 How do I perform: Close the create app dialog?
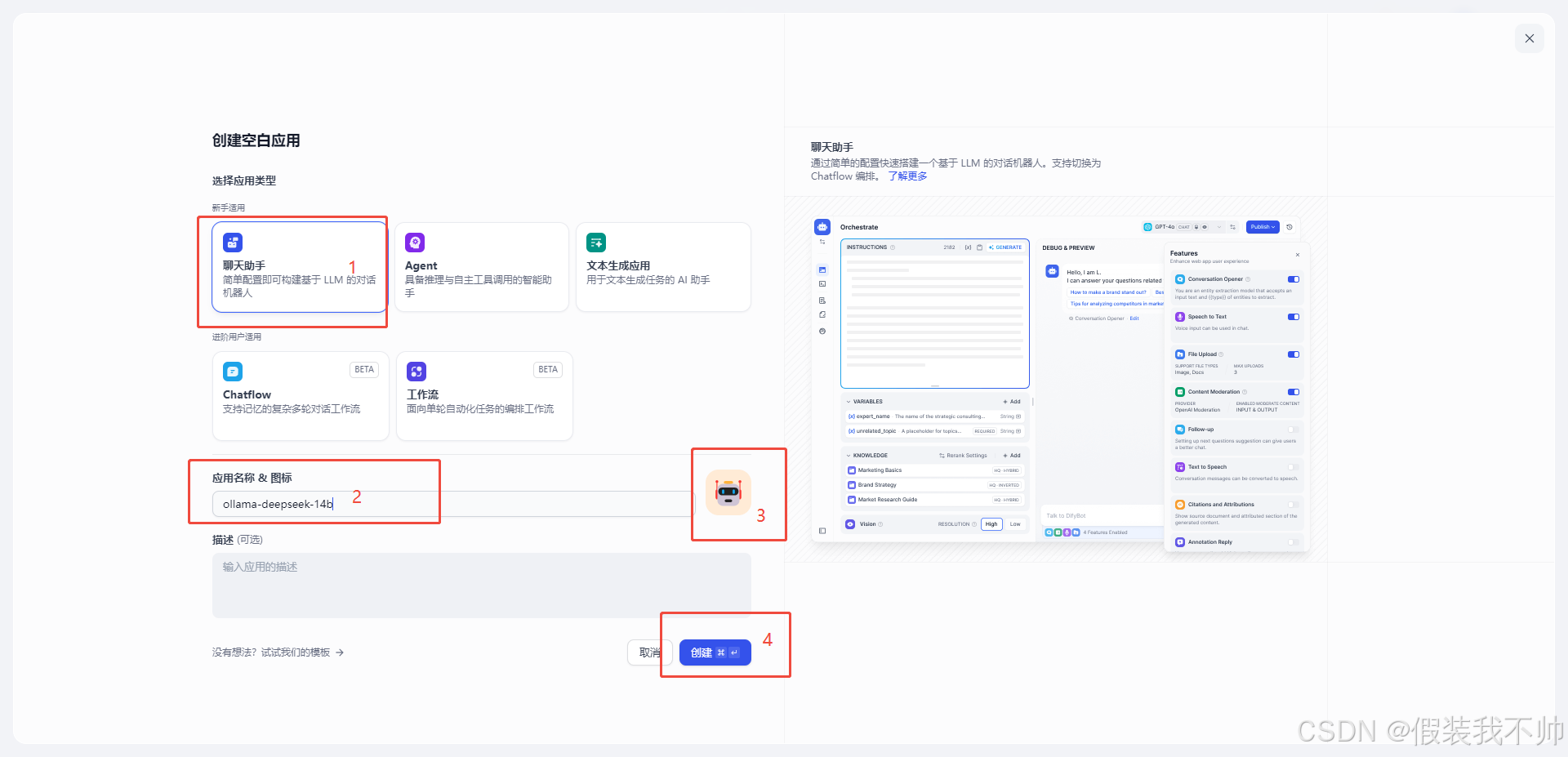(x=1530, y=38)
